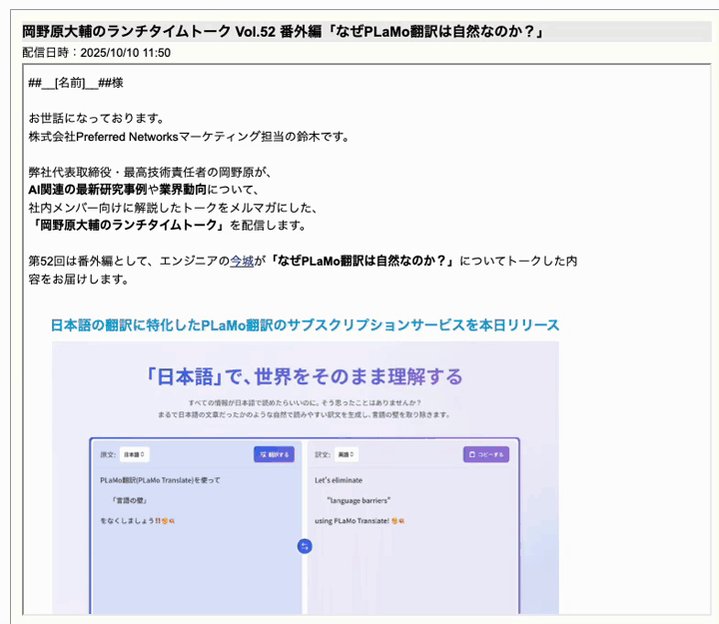Screen dimensions: 719x624
Task: Click the bold 業界動向 text
Action: 183,189
